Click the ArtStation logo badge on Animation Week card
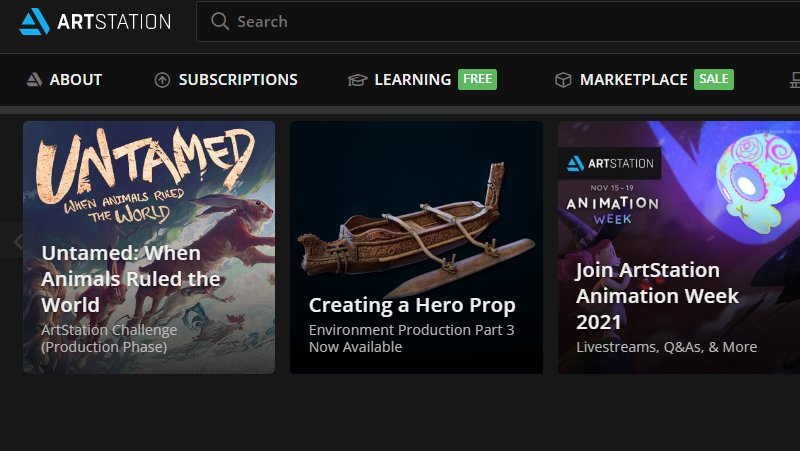The image size is (800, 451). [610, 163]
